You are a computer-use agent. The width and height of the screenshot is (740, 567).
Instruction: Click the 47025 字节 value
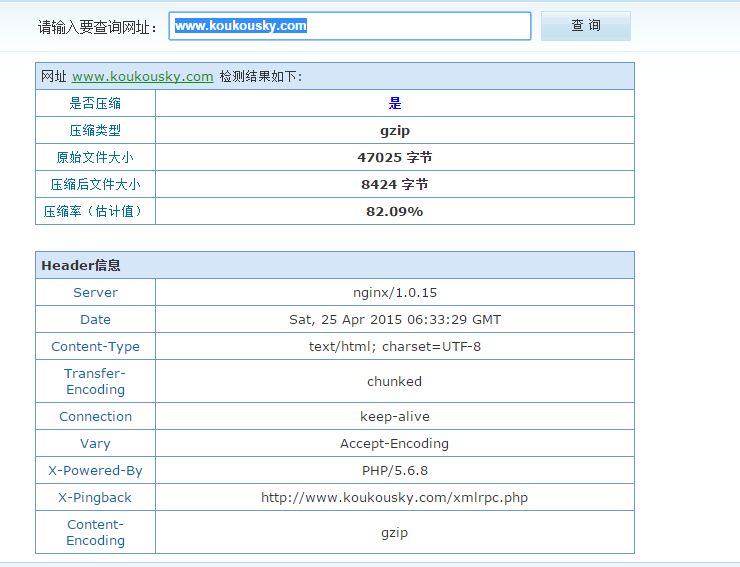pyautogui.click(x=395, y=157)
